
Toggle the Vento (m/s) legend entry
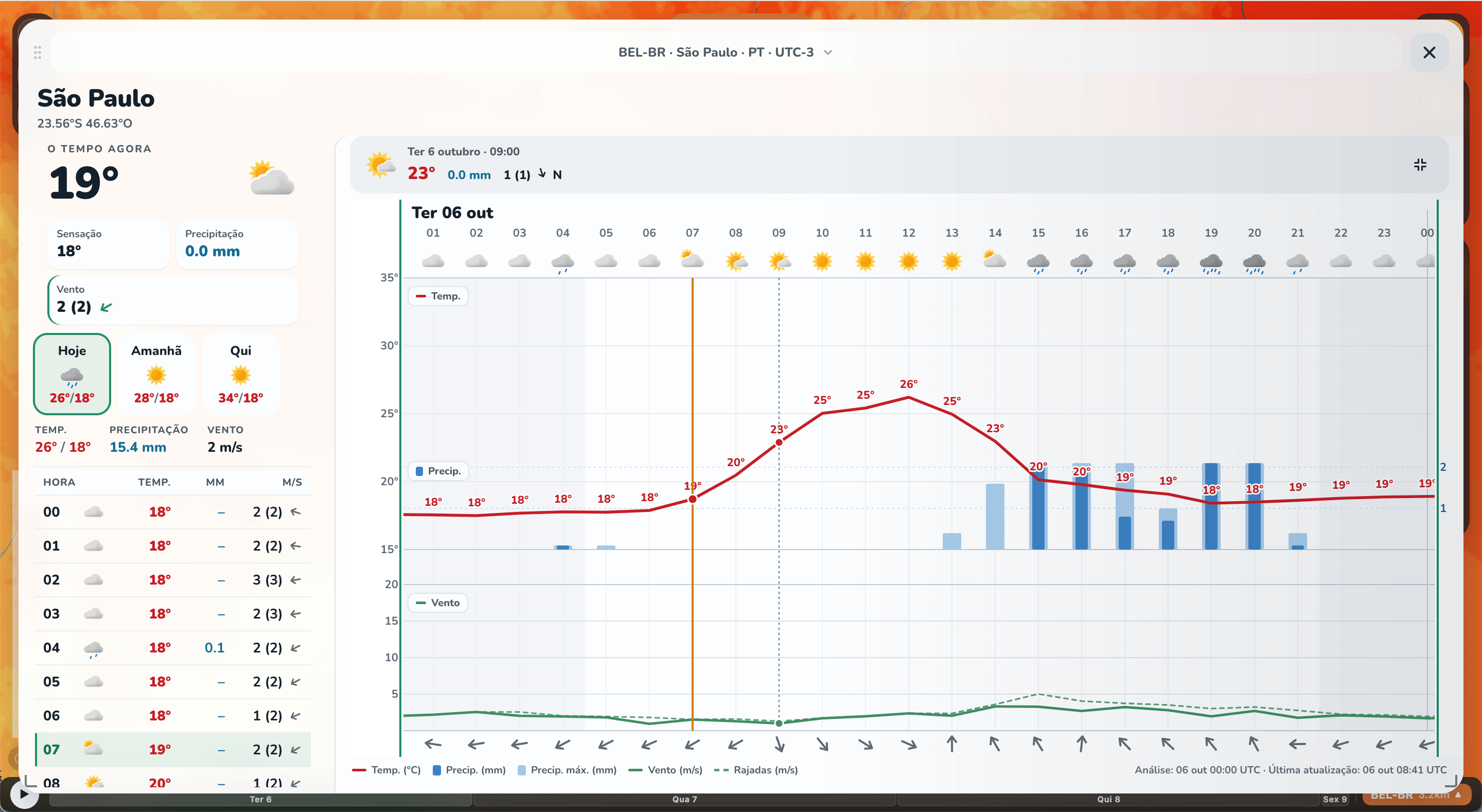pyautogui.click(x=666, y=770)
